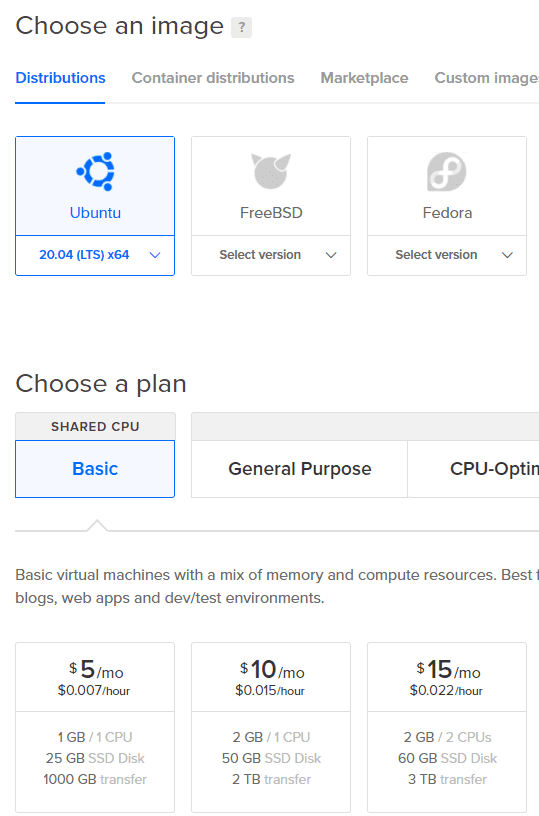Screen dimensions: 539x816
Task: Choose the General Purpose plan
Action: (x=300, y=469)
